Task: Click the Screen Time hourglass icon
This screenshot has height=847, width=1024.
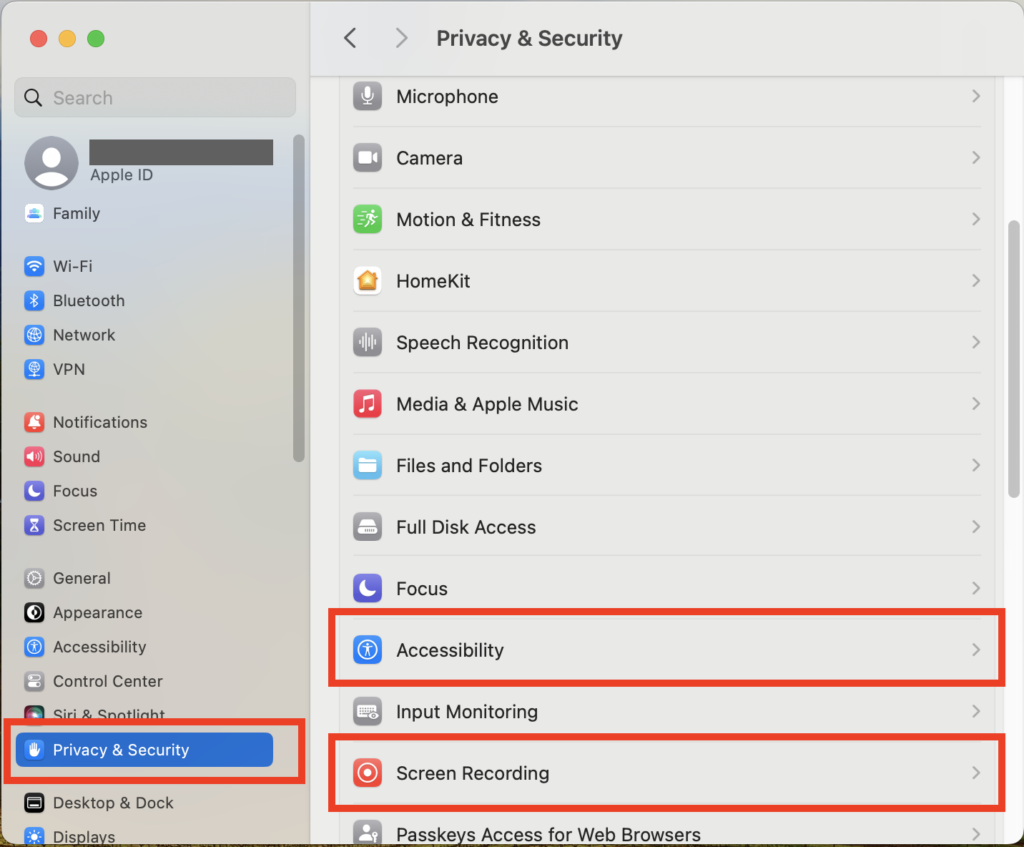Action: point(34,525)
